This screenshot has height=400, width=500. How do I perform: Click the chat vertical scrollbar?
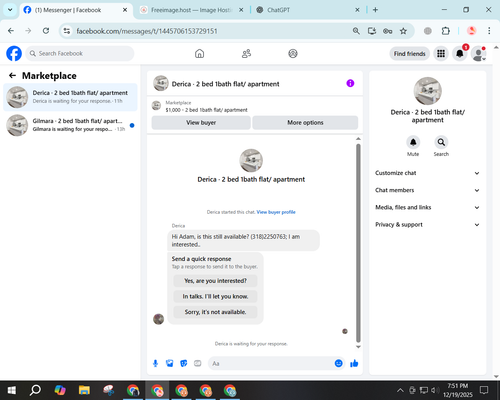(x=358, y=243)
